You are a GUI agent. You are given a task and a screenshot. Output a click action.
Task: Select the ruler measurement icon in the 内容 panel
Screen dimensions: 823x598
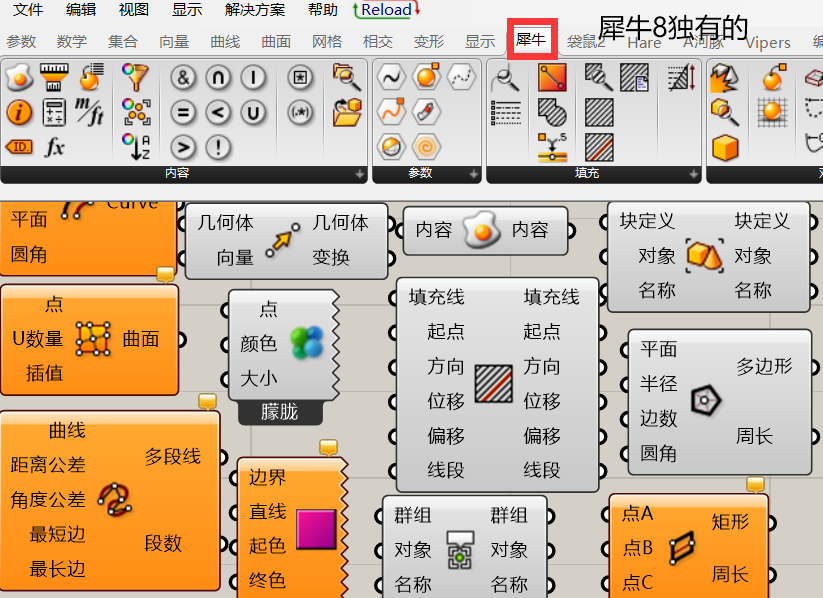(54, 78)
